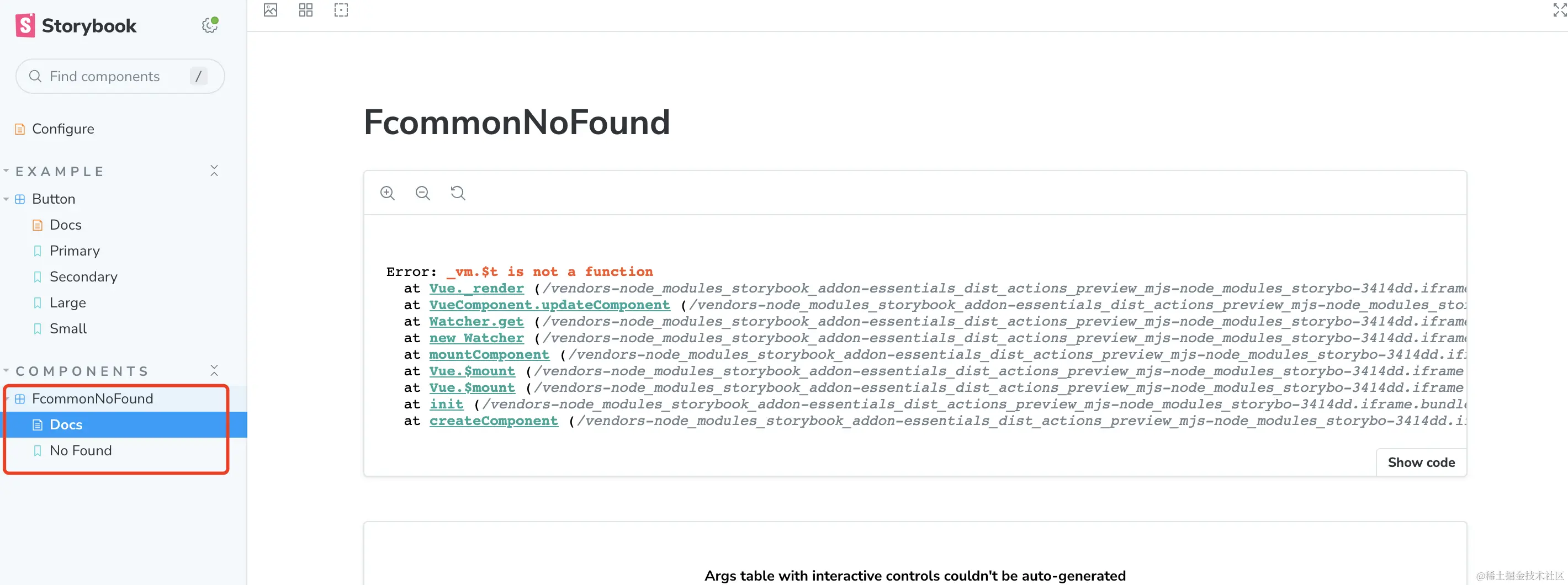The width and height of the screenshot is (1568, 585).
Task: Click the Large story bookmark icon
Action: tap(38, 303)
